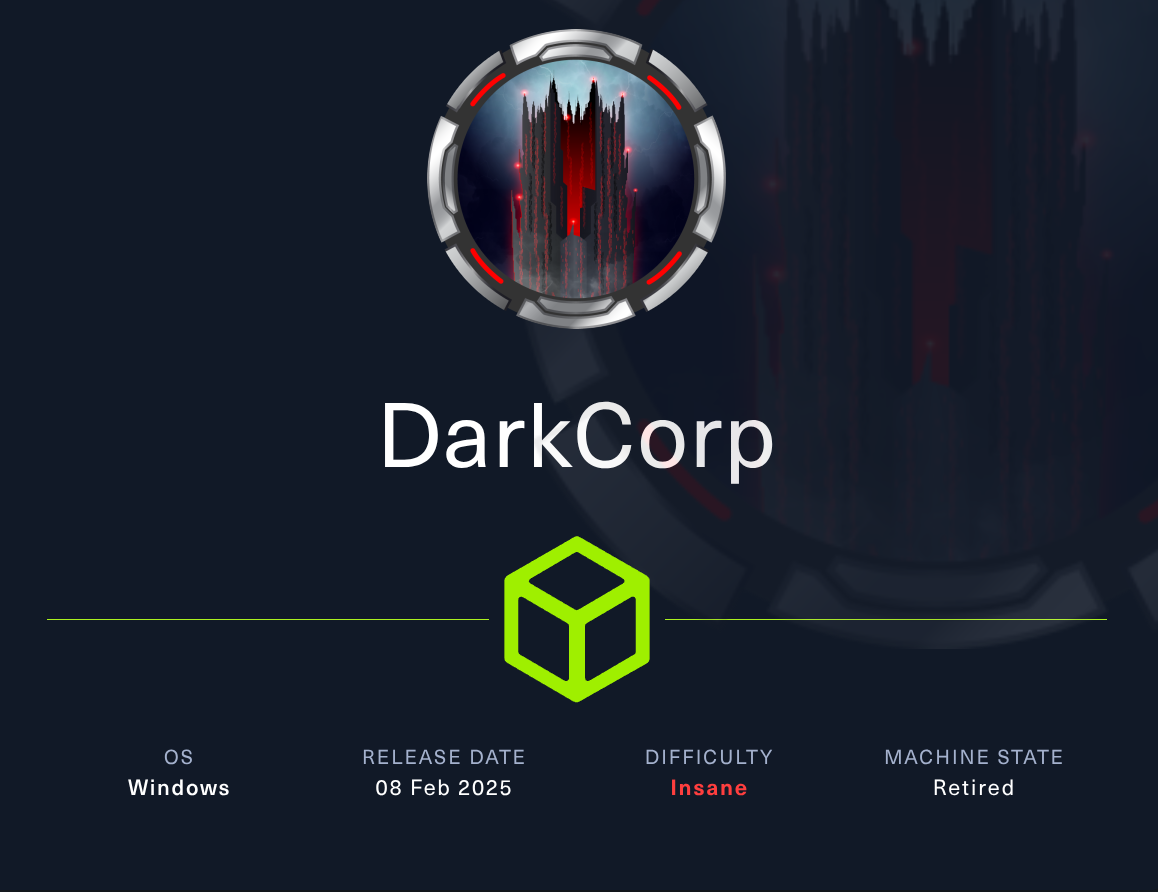Select the DIFFICULTY heading
Viewport: 1158px width, 892px height.
click(x=709, y=757)
